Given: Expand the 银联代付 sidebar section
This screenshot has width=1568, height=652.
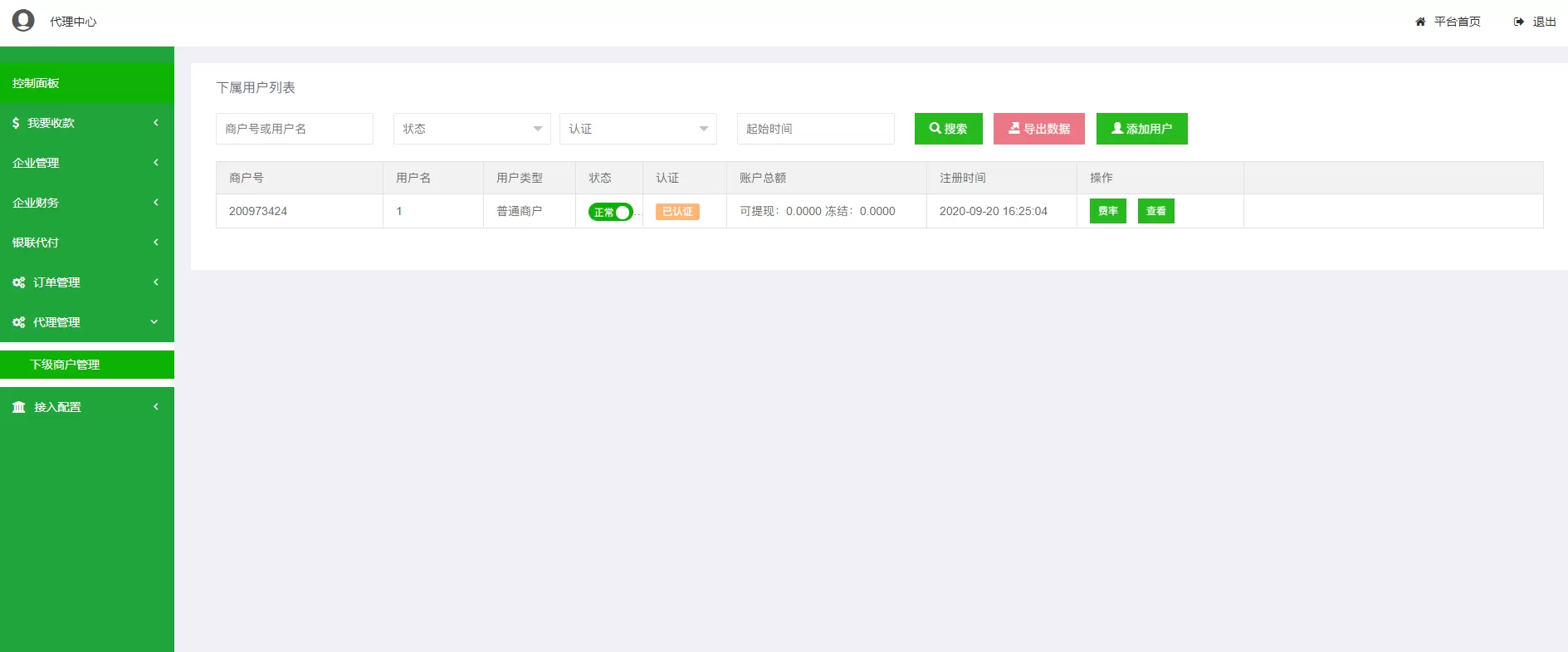Looking at the screenshot, I should click(86, 243).
